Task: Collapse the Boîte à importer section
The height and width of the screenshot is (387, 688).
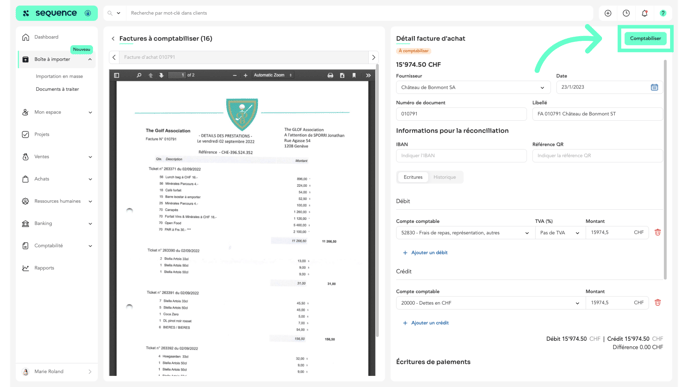Action: (x=90, y=59)
